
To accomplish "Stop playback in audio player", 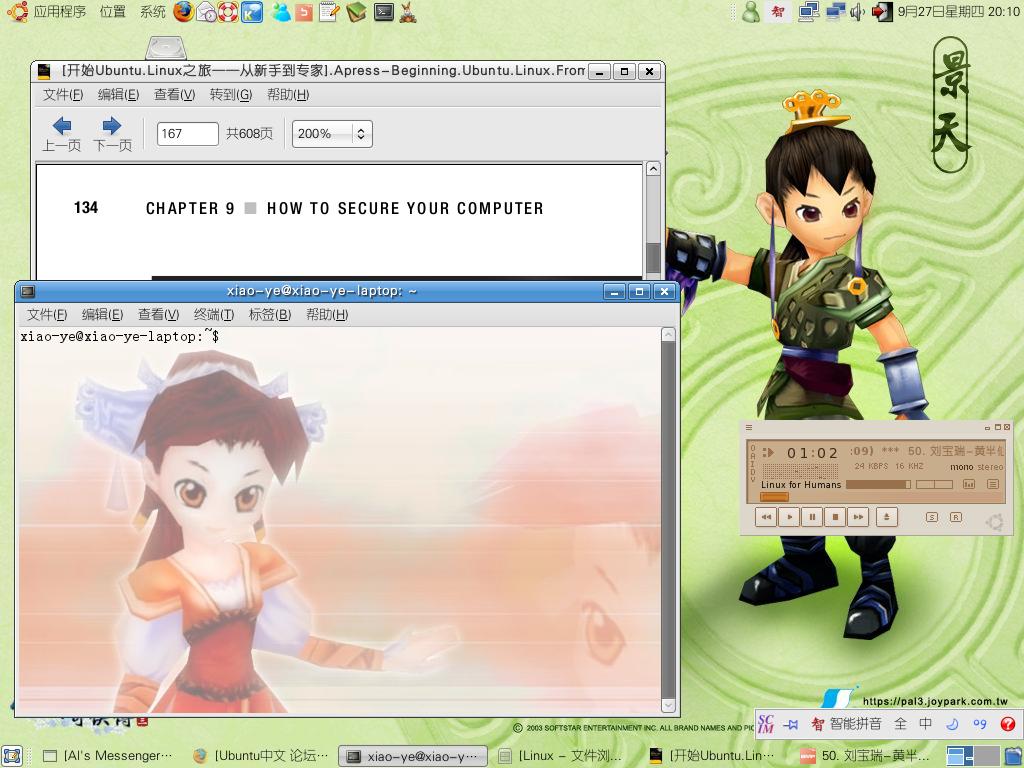I will (x=835, y=517).
